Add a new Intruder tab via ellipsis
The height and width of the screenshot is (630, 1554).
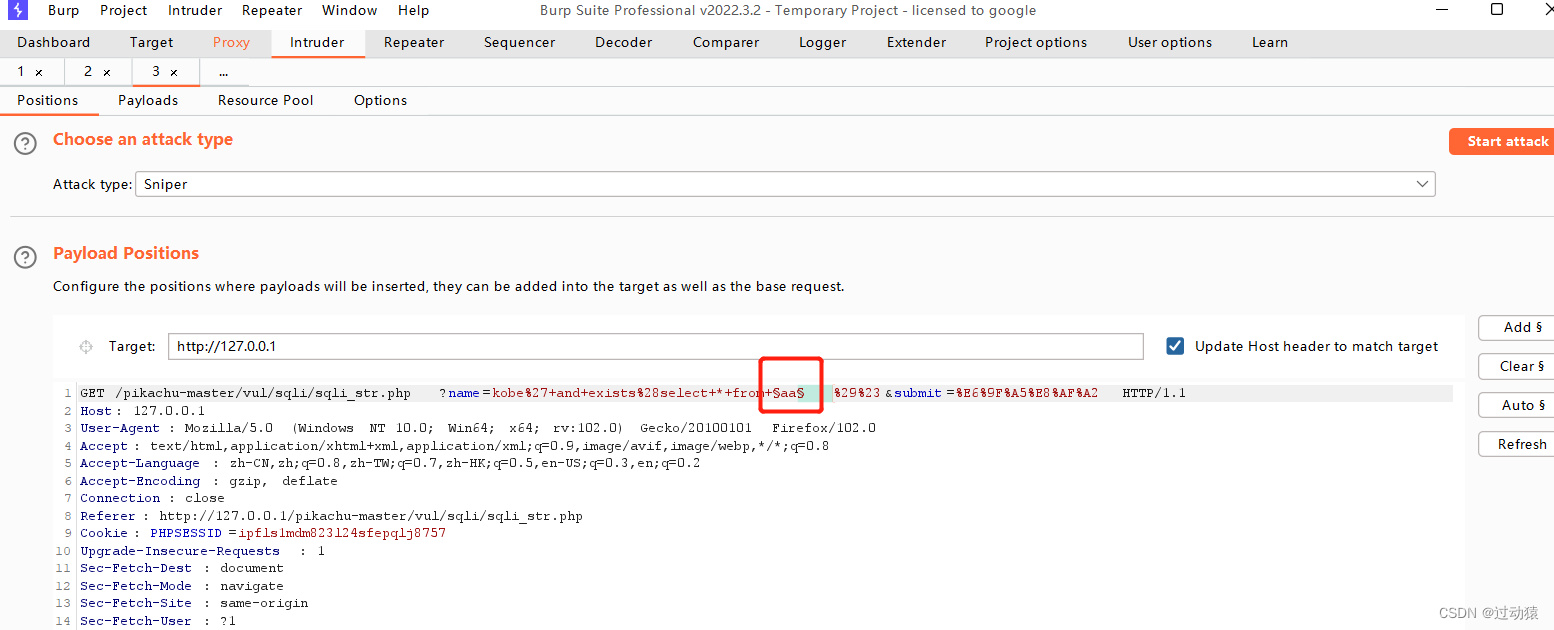point(223,72)
